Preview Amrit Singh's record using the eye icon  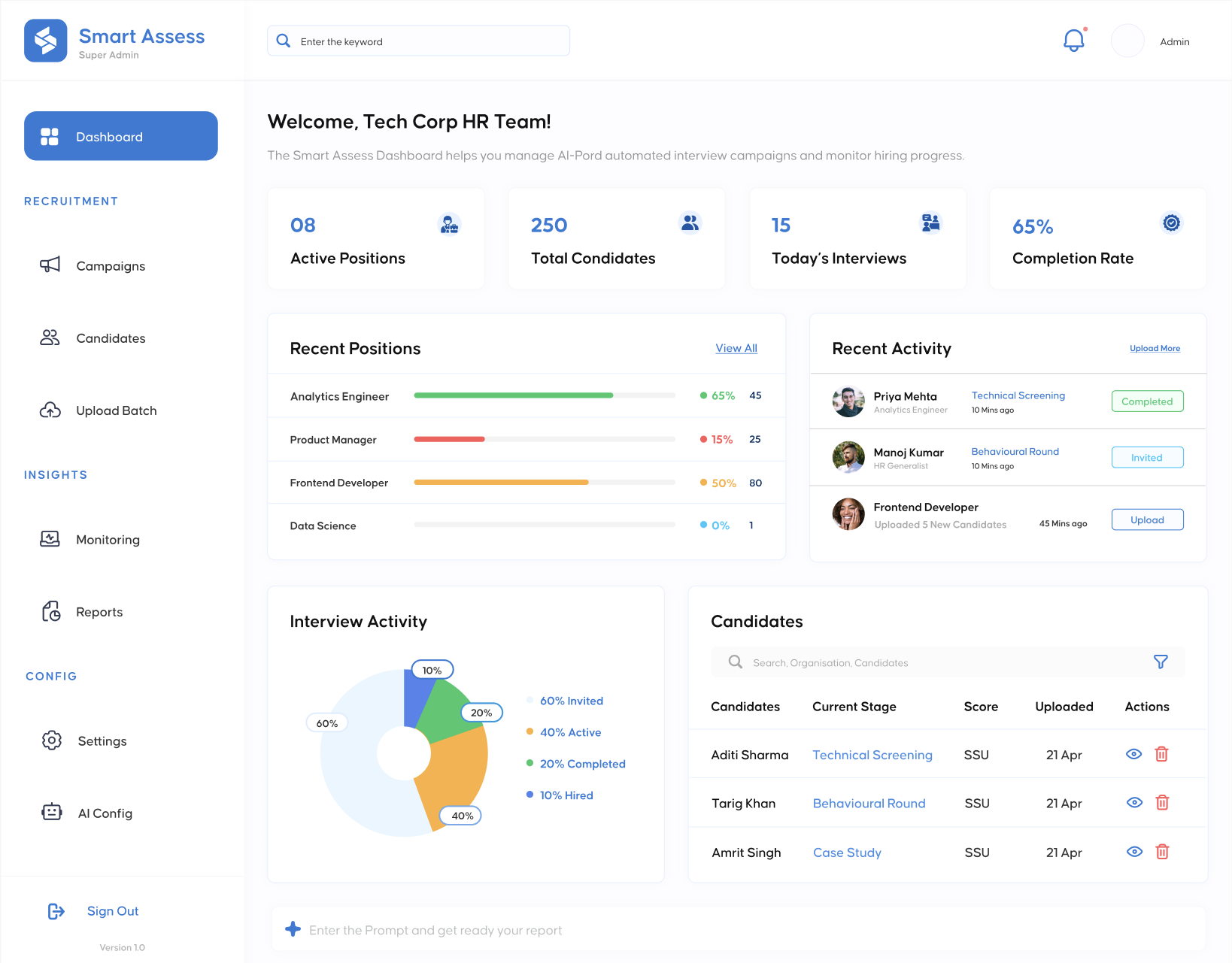[1134, 852]
